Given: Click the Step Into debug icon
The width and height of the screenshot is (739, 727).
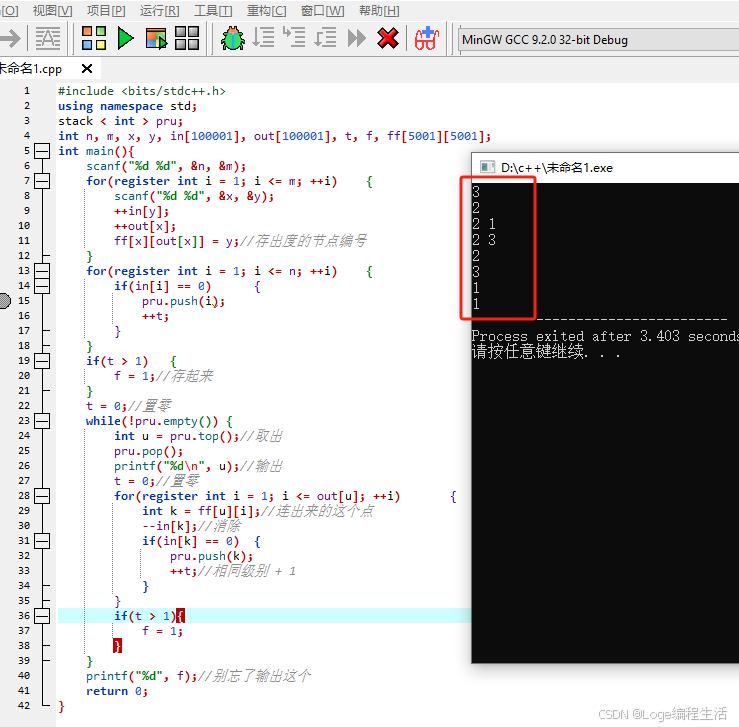Looking at the screenshot, I should coord(294,38).
